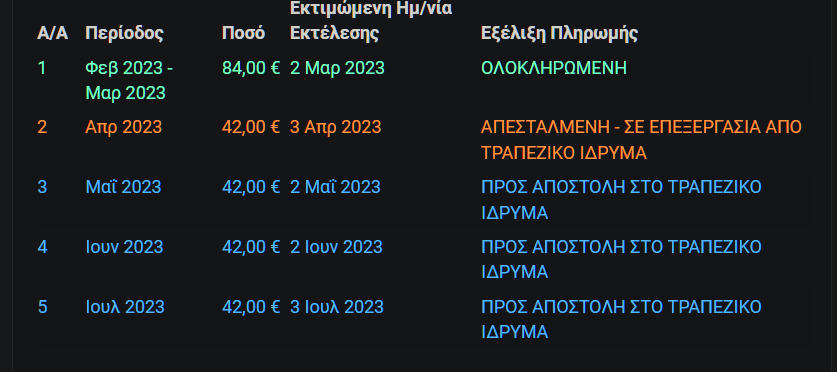Click the Φεβ 2023 - Μαρ 2023 period
Viewport: 837px width, 372px height.
(x=129, y=81)
